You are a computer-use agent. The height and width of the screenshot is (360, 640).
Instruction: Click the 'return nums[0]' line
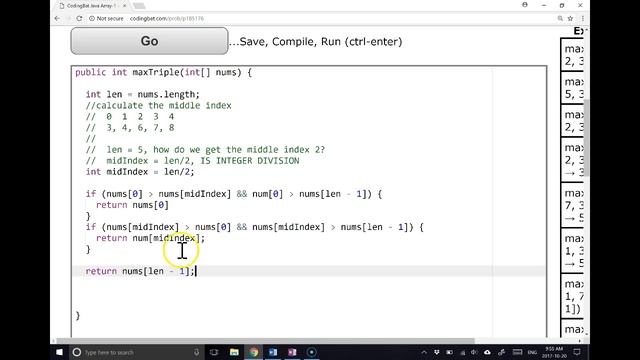point(132,205)
